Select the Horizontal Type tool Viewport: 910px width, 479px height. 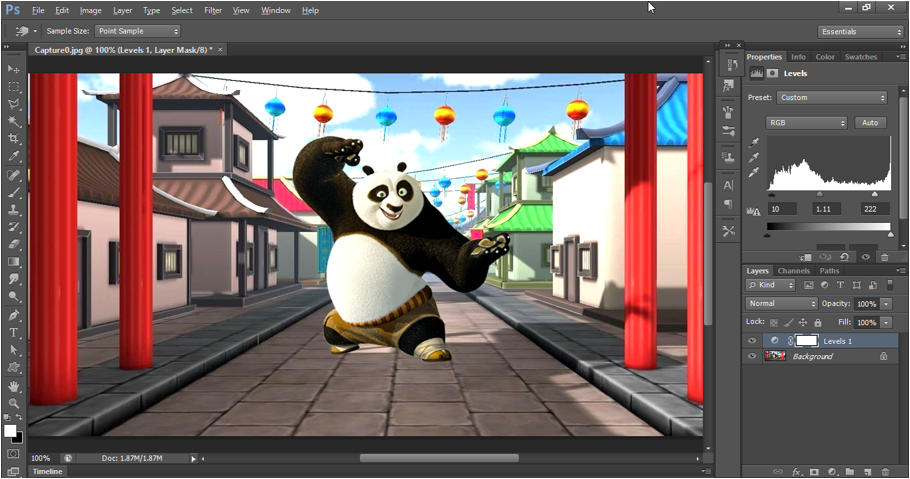coord(13,333)
